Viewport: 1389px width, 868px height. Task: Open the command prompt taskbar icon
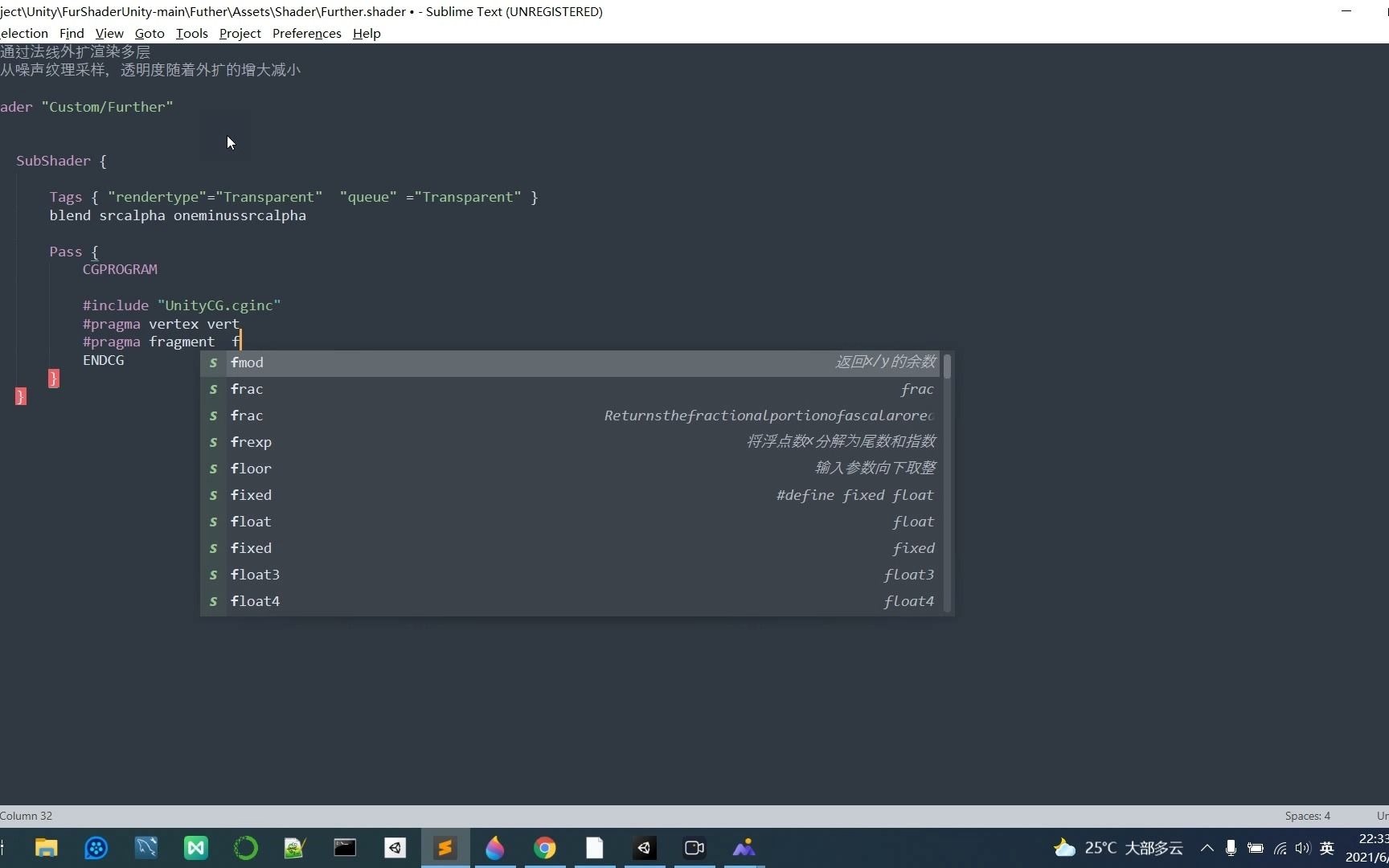tap(345, 848)
